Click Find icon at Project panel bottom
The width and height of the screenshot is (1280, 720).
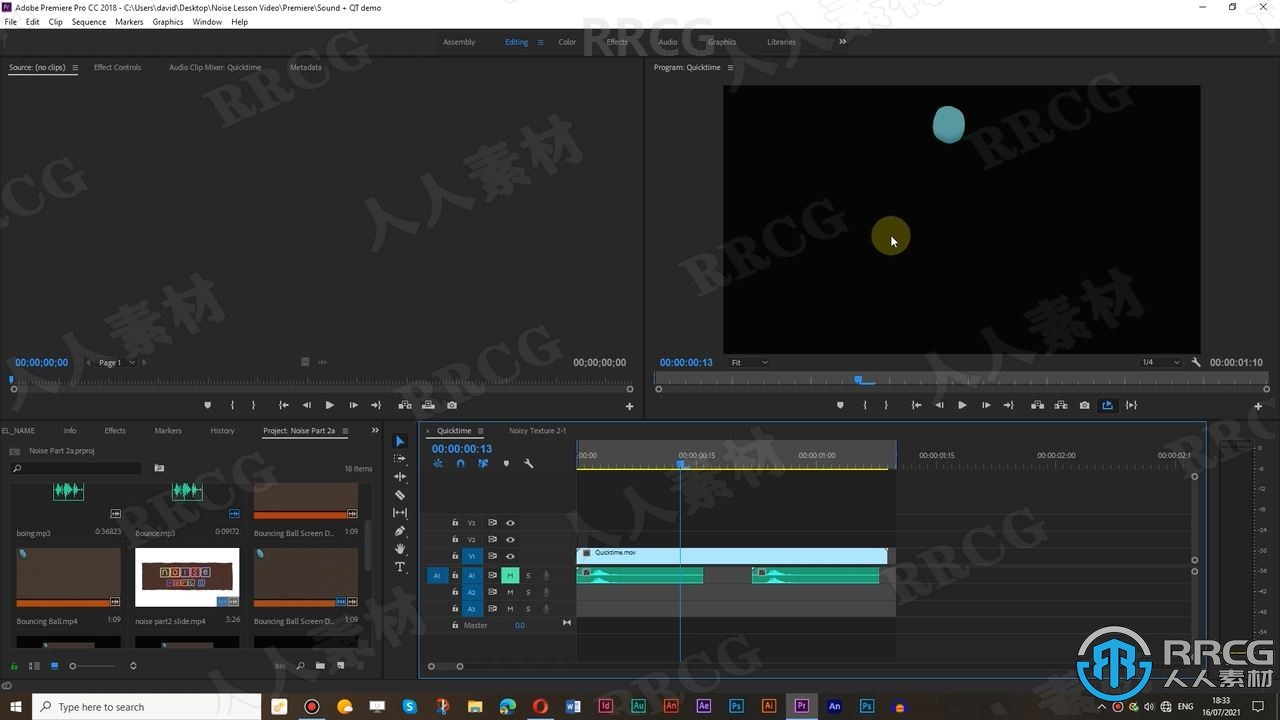[300, 666]
